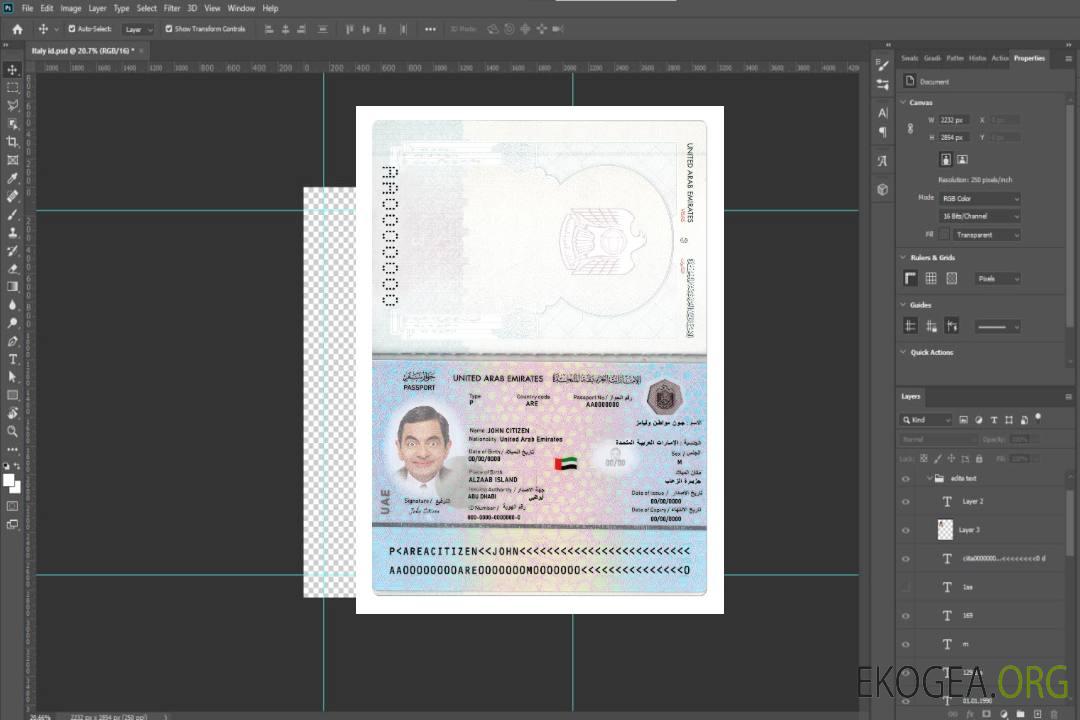
Task: Show the hidden '1as' text layer
Action: coord(906,587)
